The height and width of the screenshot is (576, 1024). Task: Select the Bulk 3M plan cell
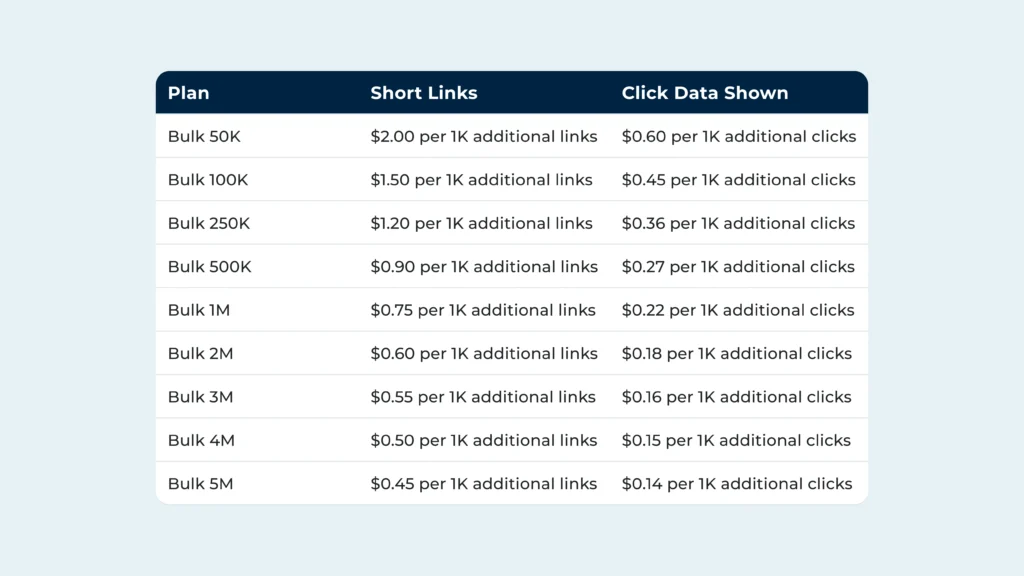[x=200, y=397]
